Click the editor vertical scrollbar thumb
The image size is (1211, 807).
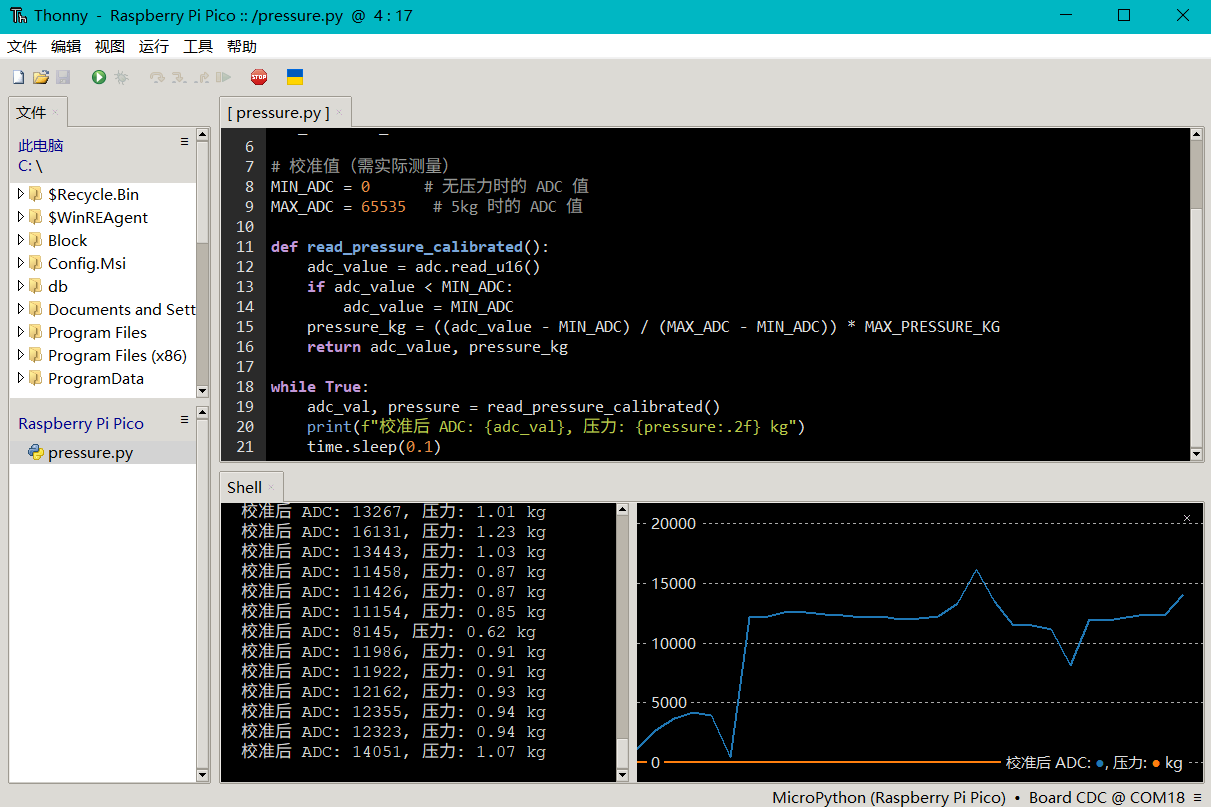pyautogui.click(x=1196, y=175)
